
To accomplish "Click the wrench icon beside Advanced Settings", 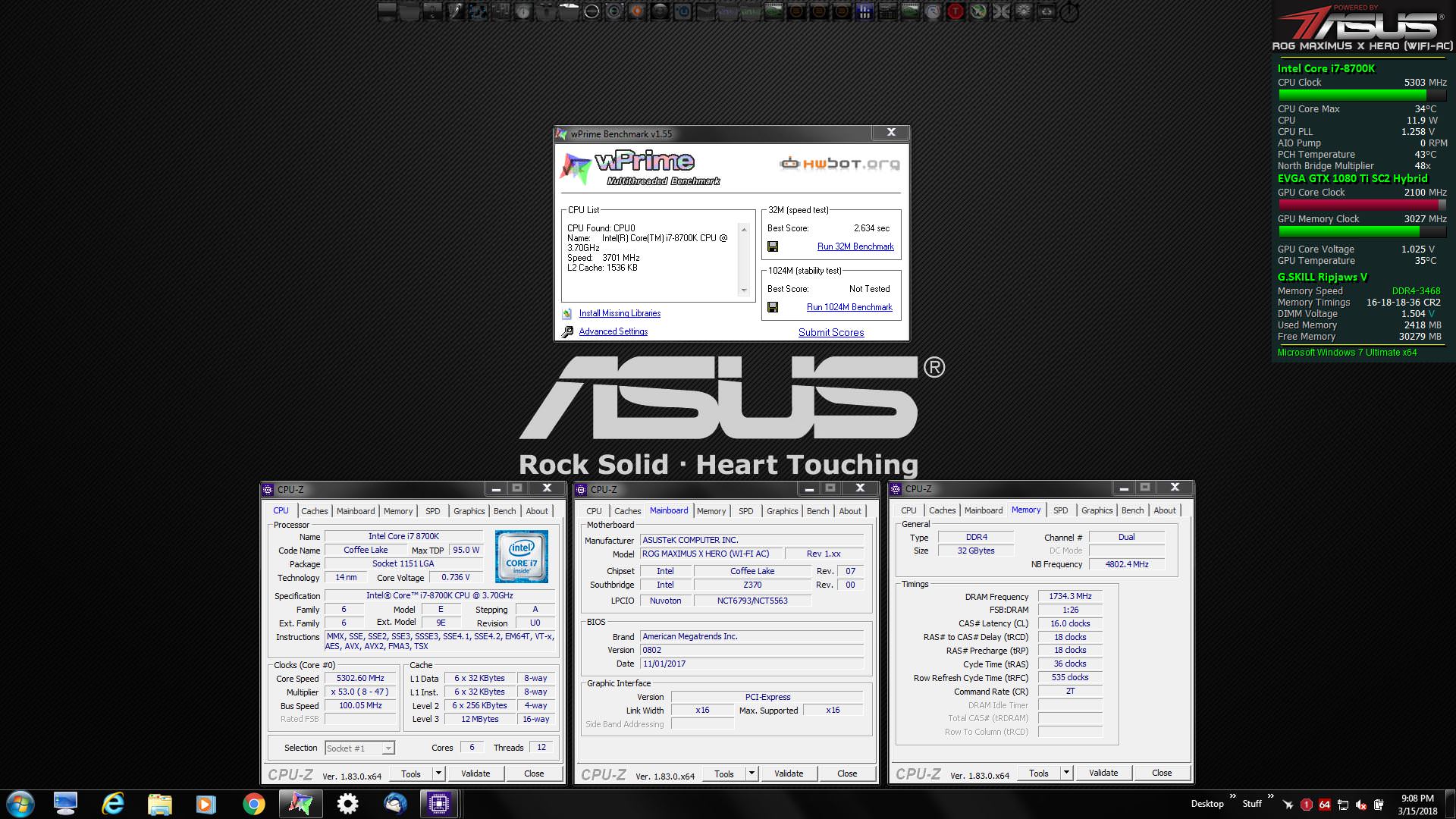I will pos(567,331).
